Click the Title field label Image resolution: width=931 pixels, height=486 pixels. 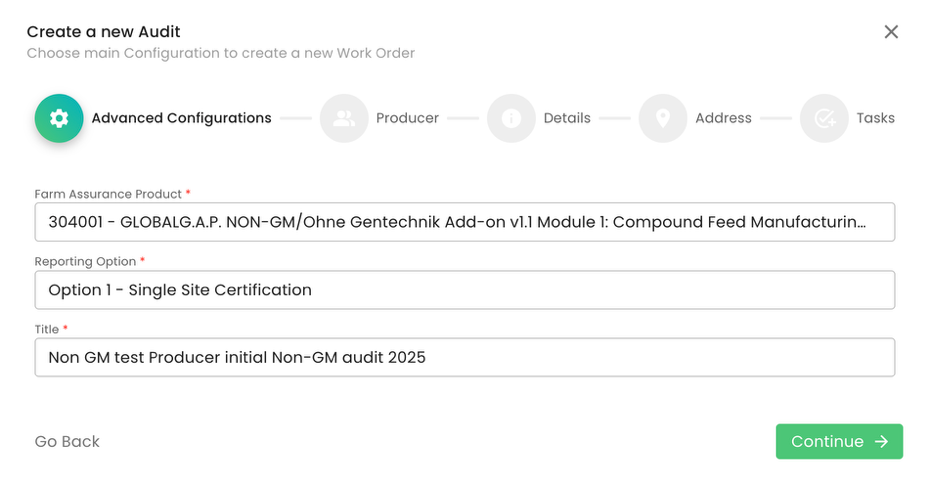[x=47, y=329]
